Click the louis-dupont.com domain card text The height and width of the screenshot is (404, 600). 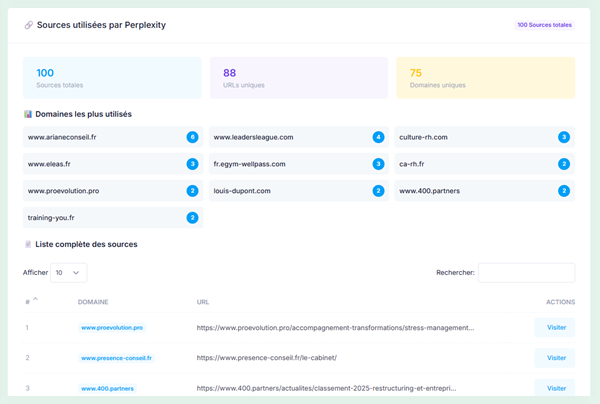tap(242, 191)
